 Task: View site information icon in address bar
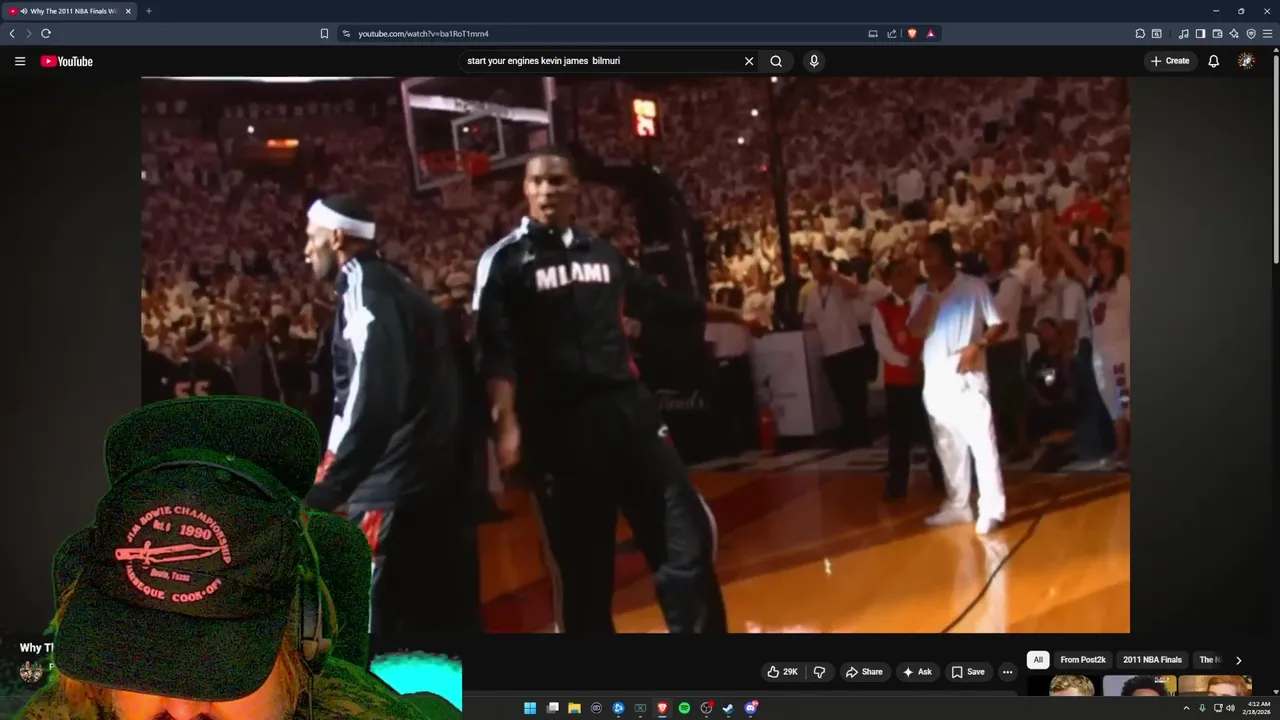tap(346, 33)
